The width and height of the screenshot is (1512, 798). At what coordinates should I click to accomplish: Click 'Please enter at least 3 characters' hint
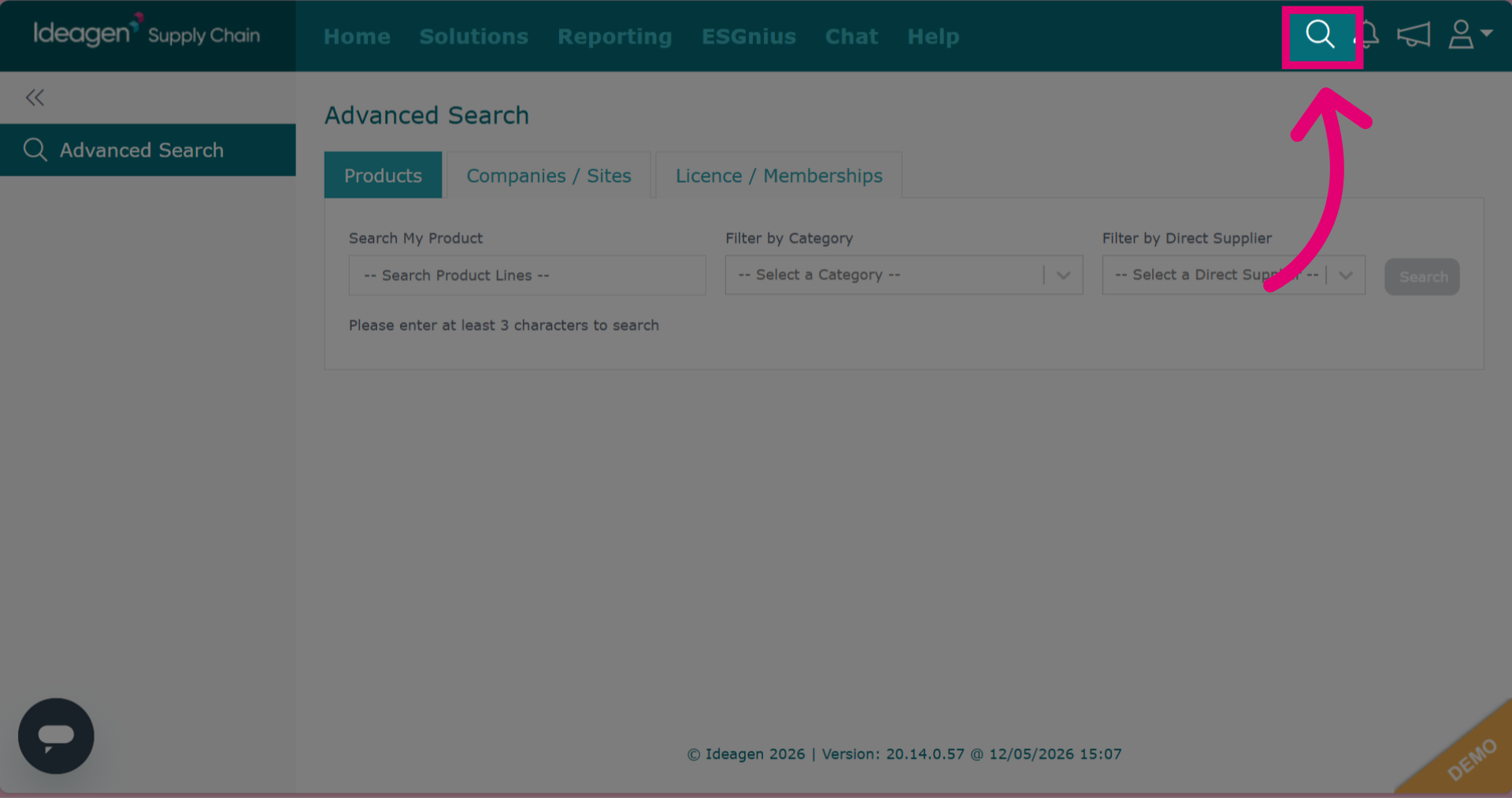(x=504, y=325)
